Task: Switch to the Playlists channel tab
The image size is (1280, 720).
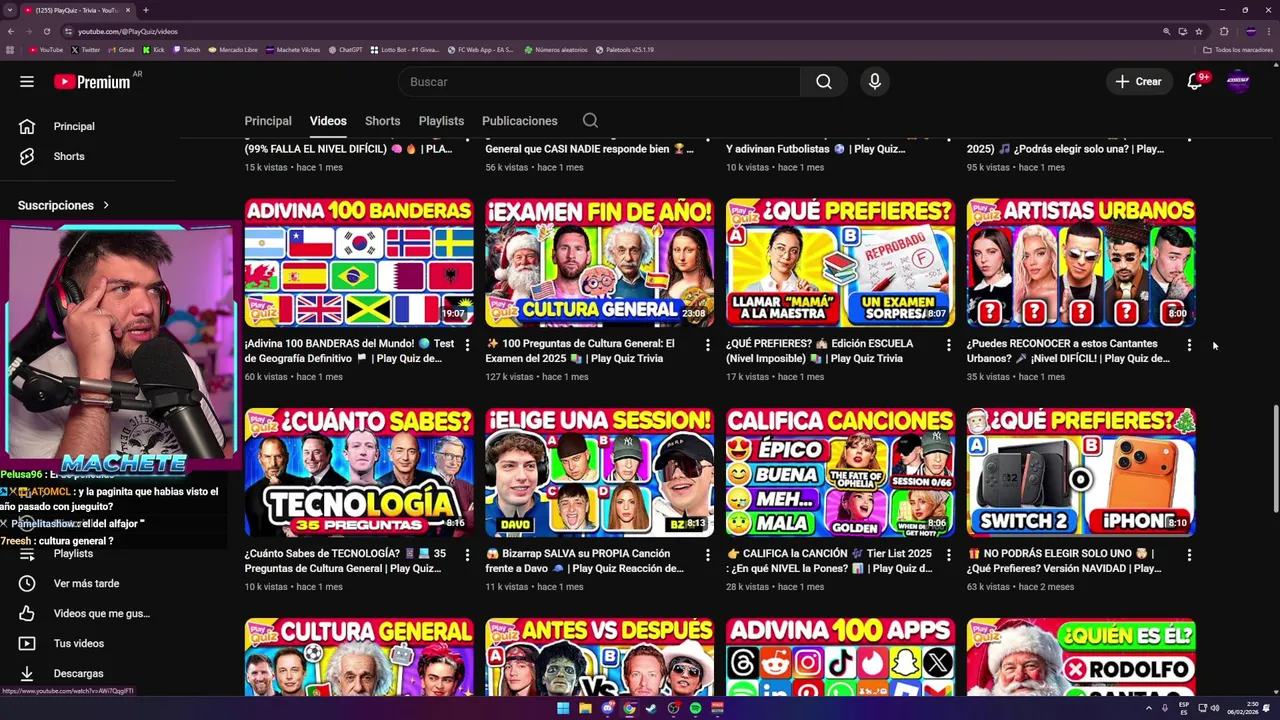Action: coord(441,121)
